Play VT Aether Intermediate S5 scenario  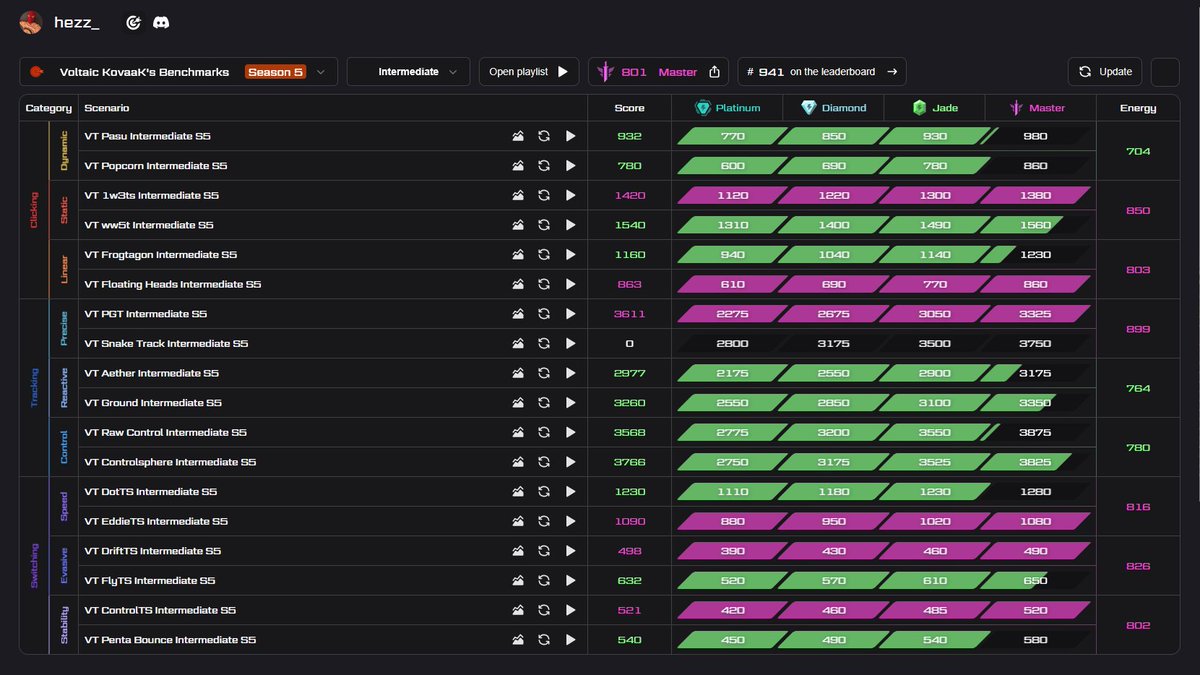point(571,373)
